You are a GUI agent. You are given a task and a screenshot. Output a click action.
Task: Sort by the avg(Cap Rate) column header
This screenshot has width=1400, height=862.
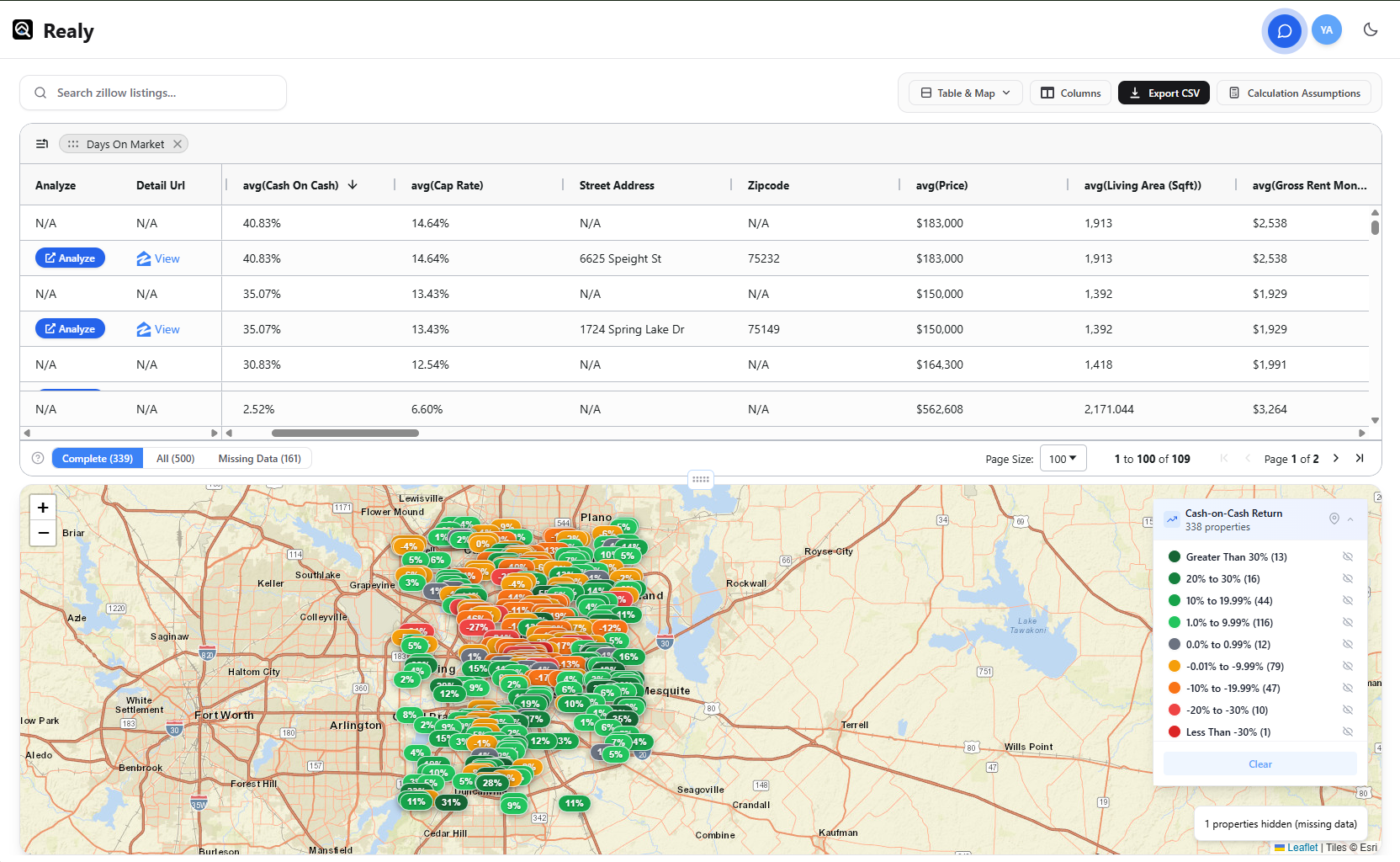[447, 185]
